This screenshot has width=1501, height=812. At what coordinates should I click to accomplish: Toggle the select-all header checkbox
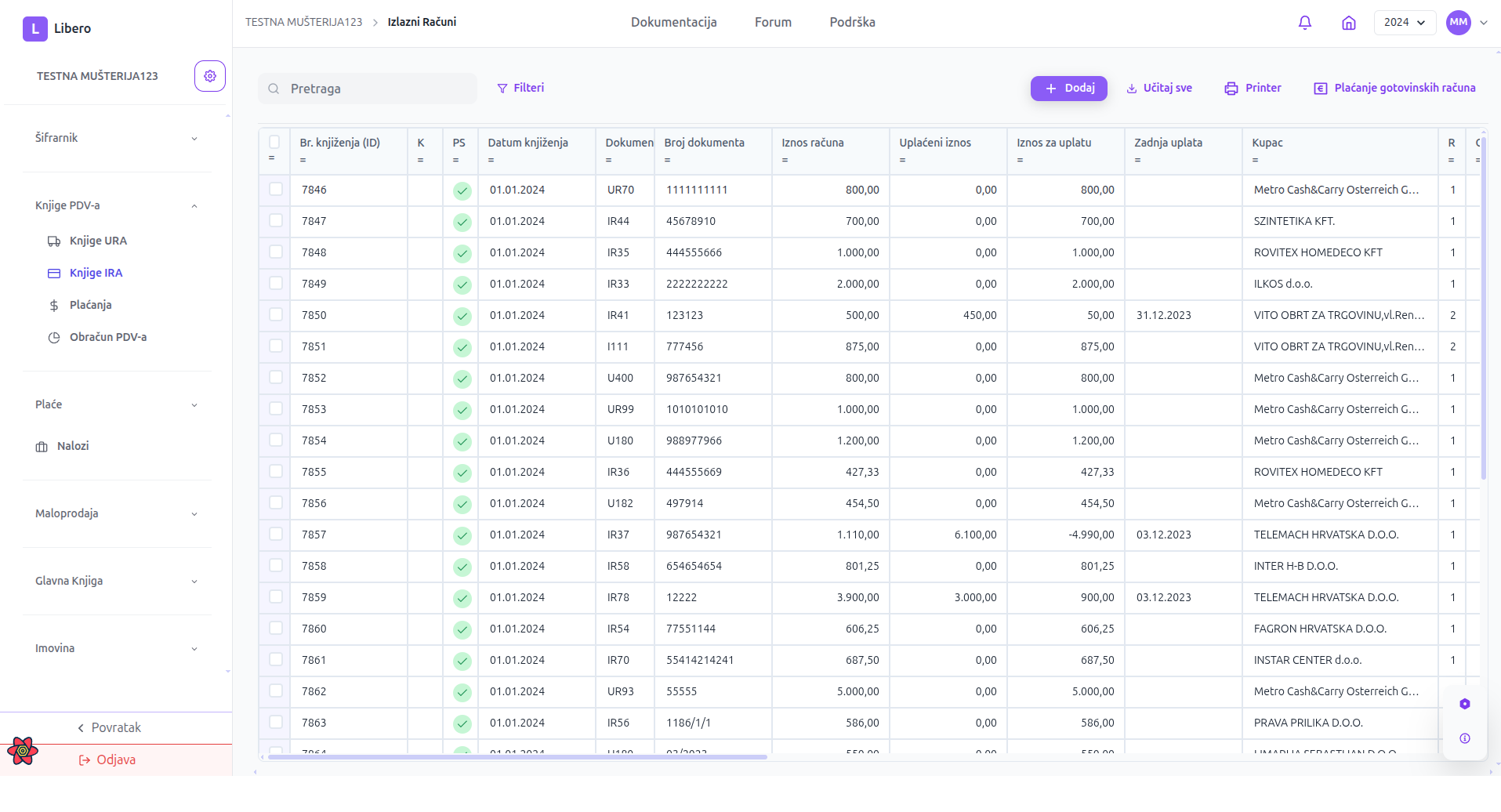(x=274, y=142)
